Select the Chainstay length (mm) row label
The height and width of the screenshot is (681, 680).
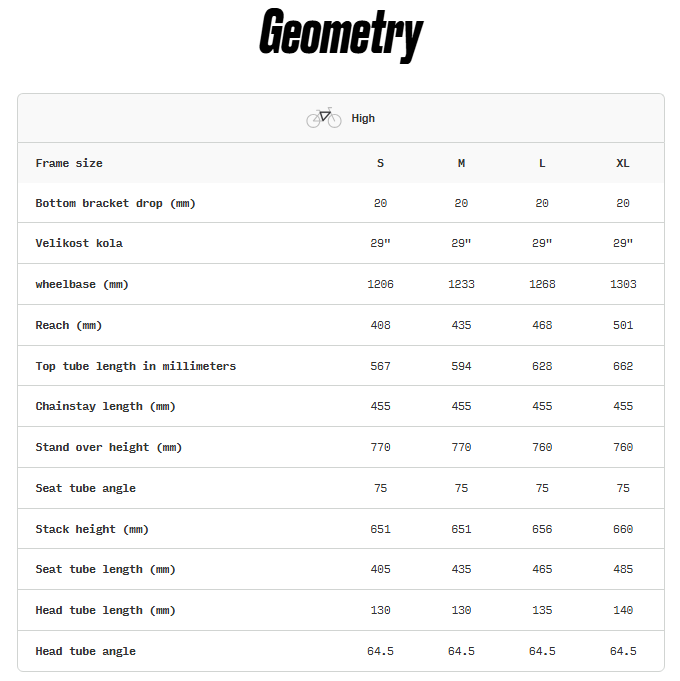105,407
